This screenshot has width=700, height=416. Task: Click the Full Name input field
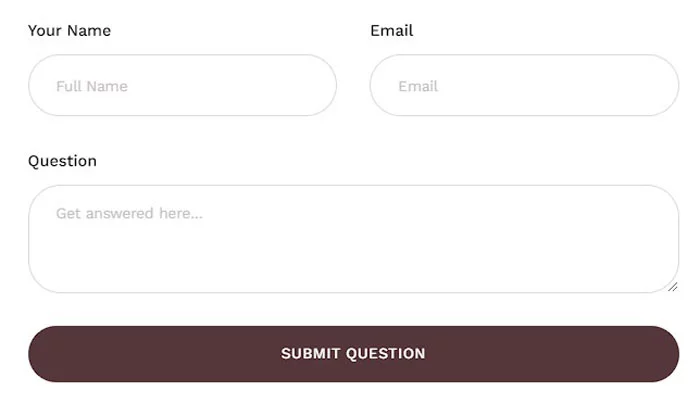click(x=182, y=86)
